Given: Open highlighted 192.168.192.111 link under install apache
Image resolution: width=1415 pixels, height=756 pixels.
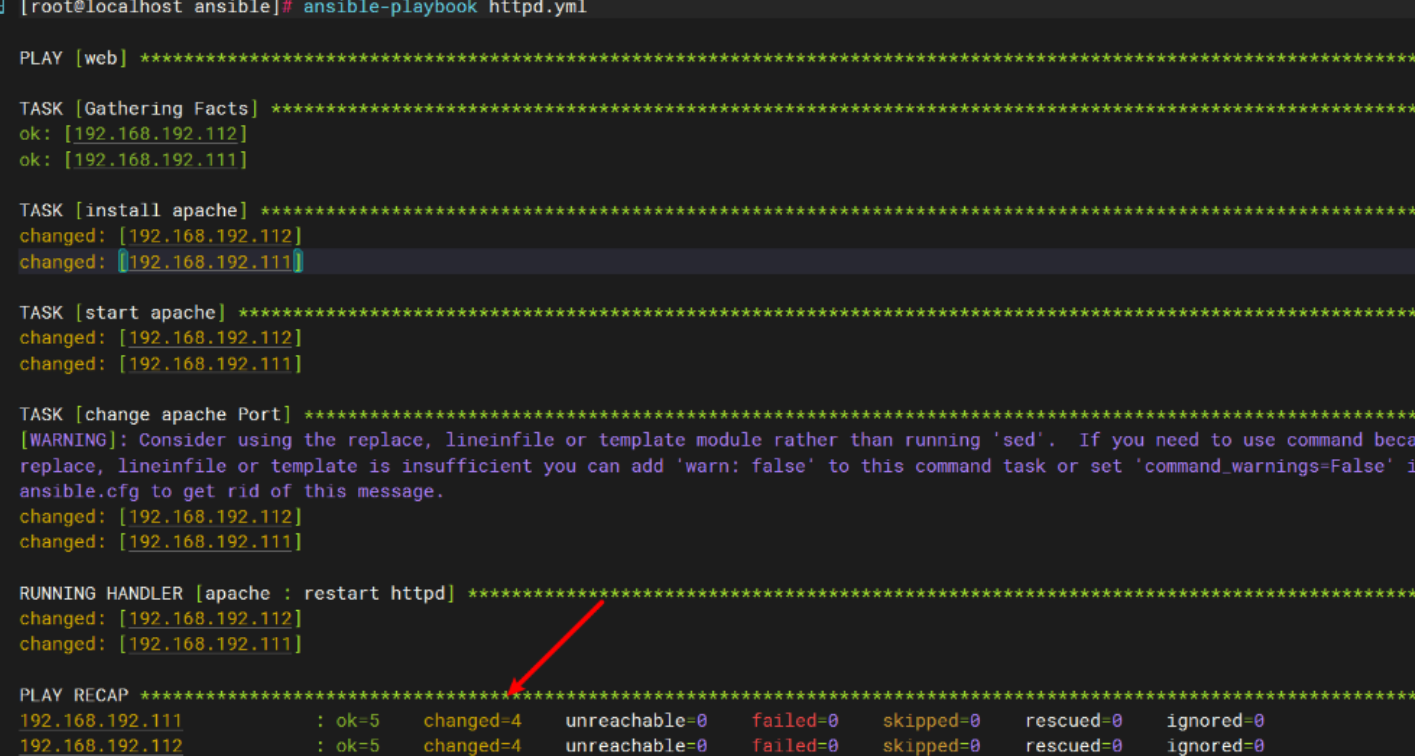Looking at the screenshot, I should click(x=210, y=262).
